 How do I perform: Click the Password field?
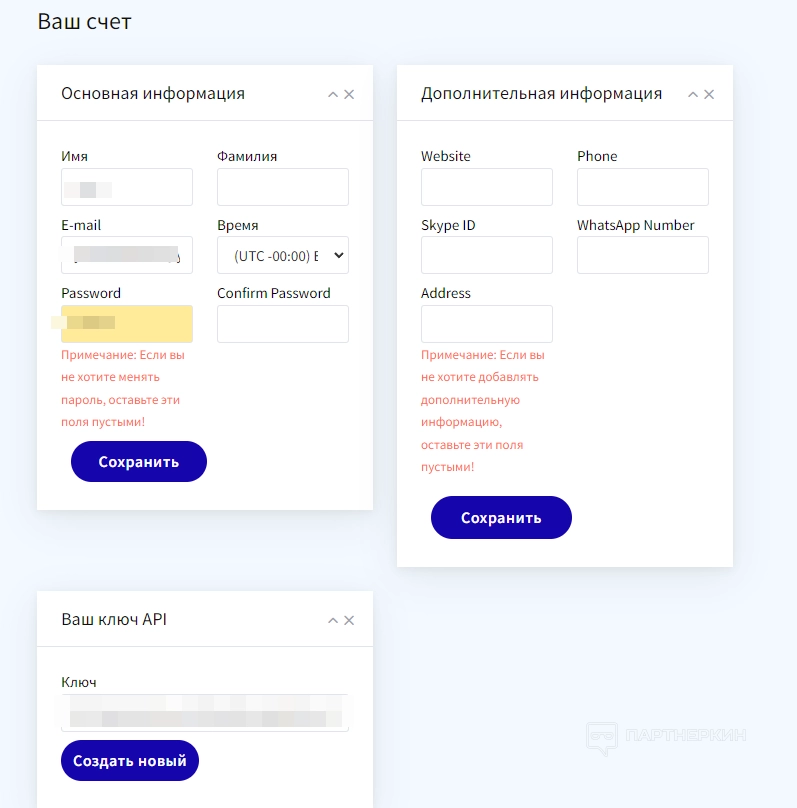point(127,324)
